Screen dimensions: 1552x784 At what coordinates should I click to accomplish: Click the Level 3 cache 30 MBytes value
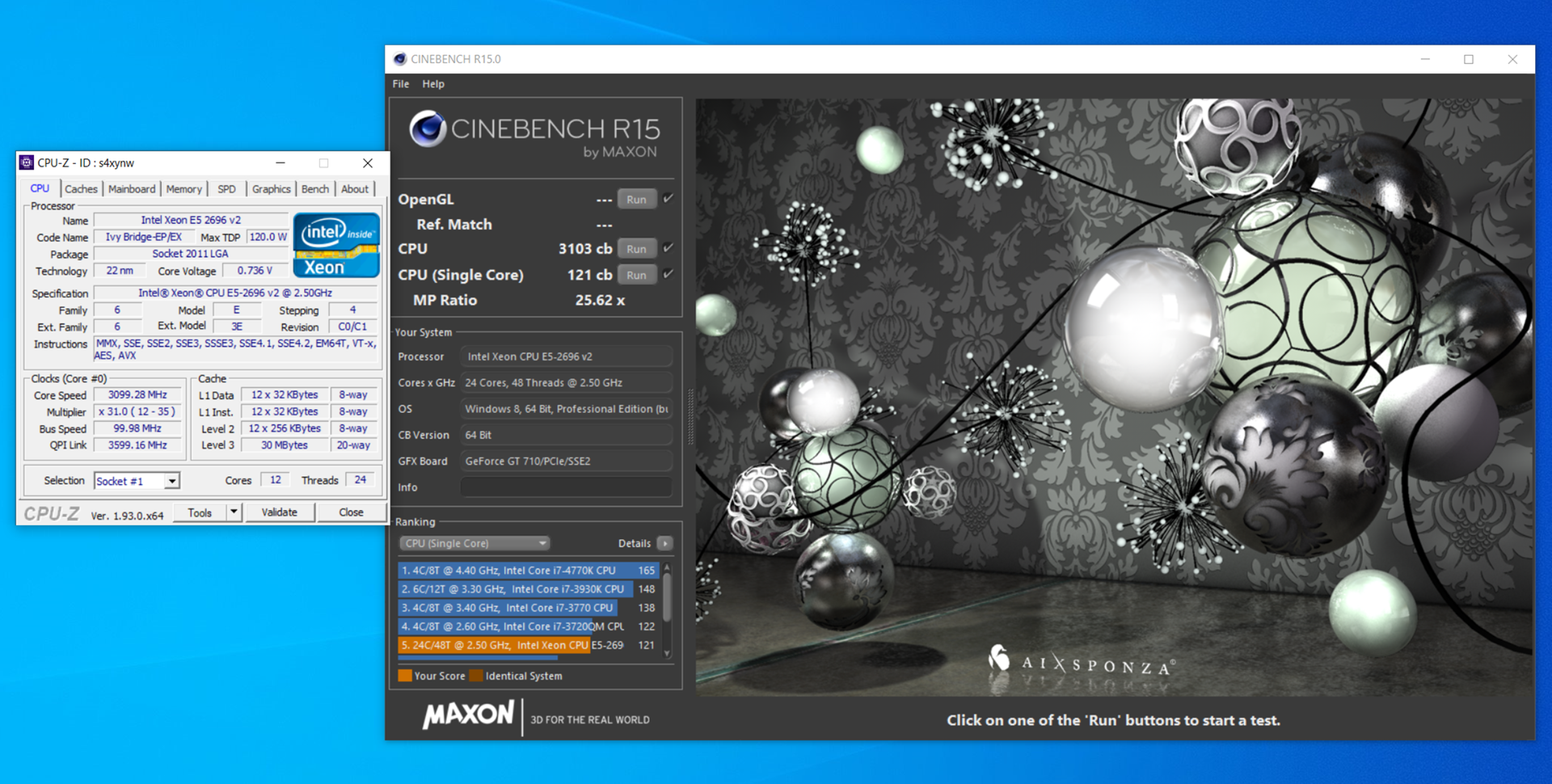coord(285,445)
